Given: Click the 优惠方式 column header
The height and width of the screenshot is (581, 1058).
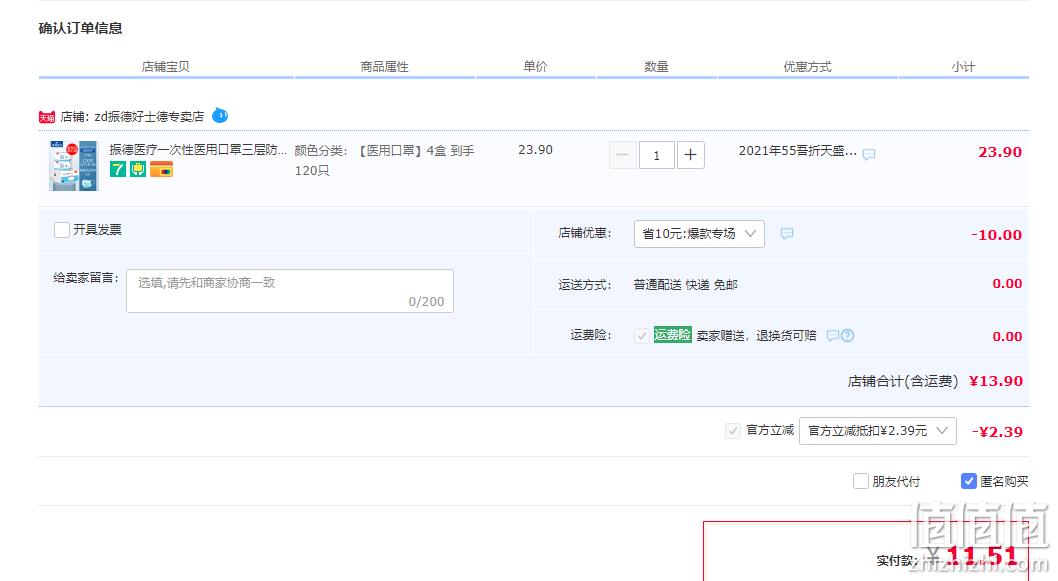Looking at the screenshot, I should coord(807,66).
